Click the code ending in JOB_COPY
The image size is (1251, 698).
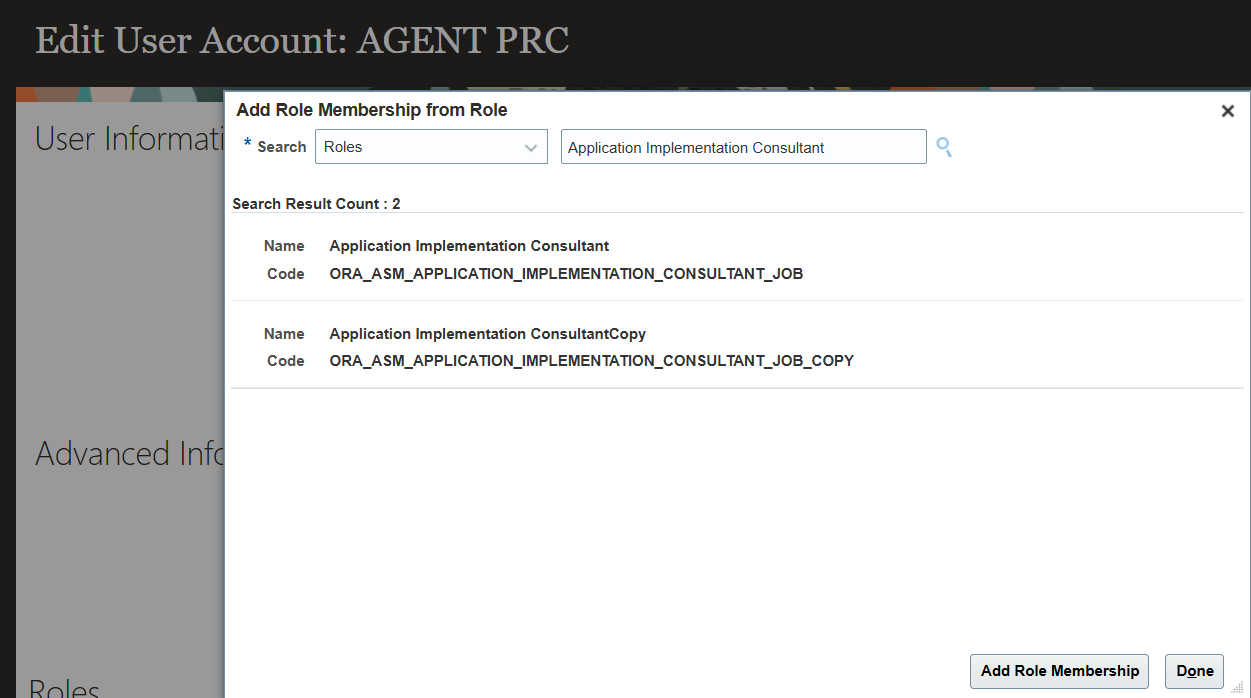(591, 361)
